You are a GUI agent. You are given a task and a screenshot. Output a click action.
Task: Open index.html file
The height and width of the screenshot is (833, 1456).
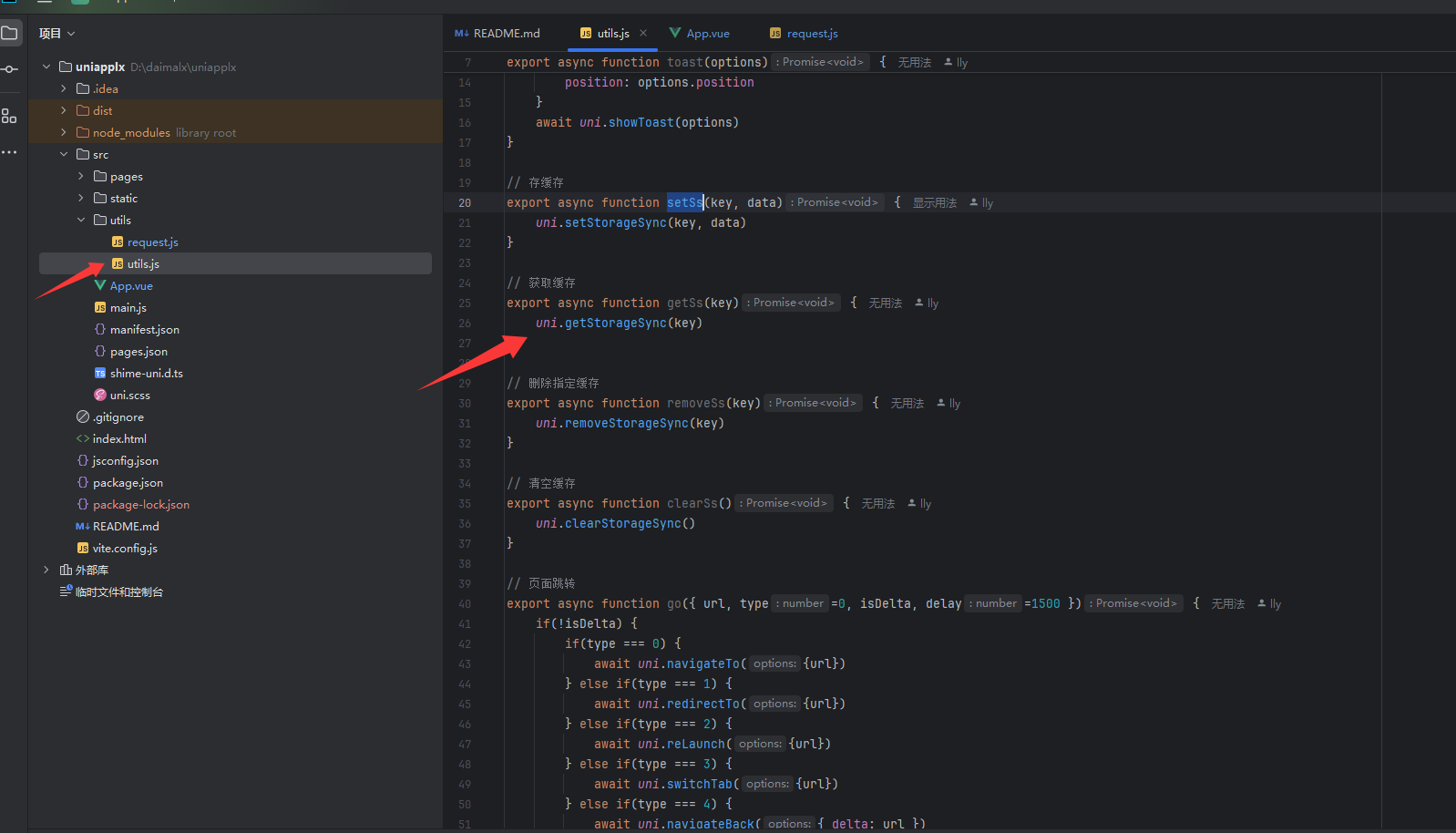tap(119, 438)
